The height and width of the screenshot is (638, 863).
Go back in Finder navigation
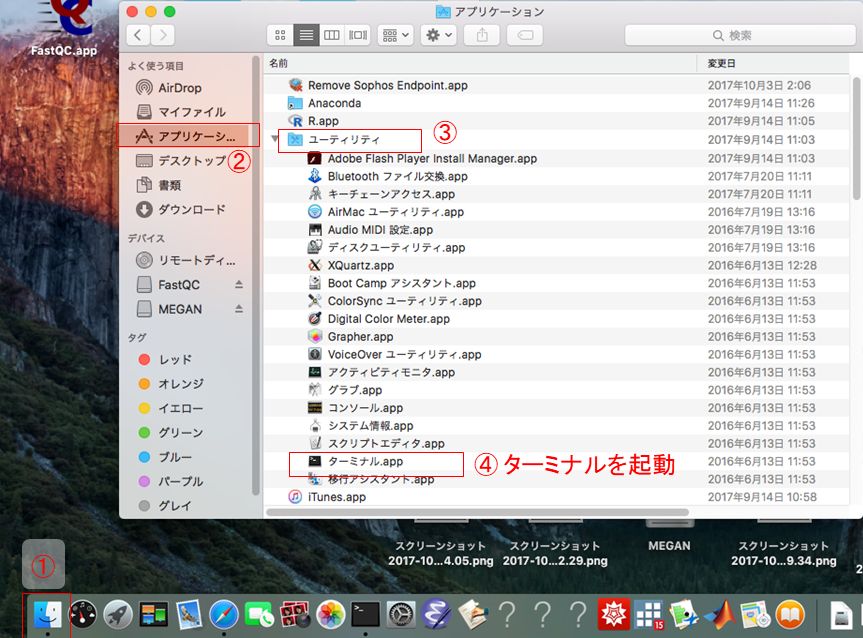point(138,35)
